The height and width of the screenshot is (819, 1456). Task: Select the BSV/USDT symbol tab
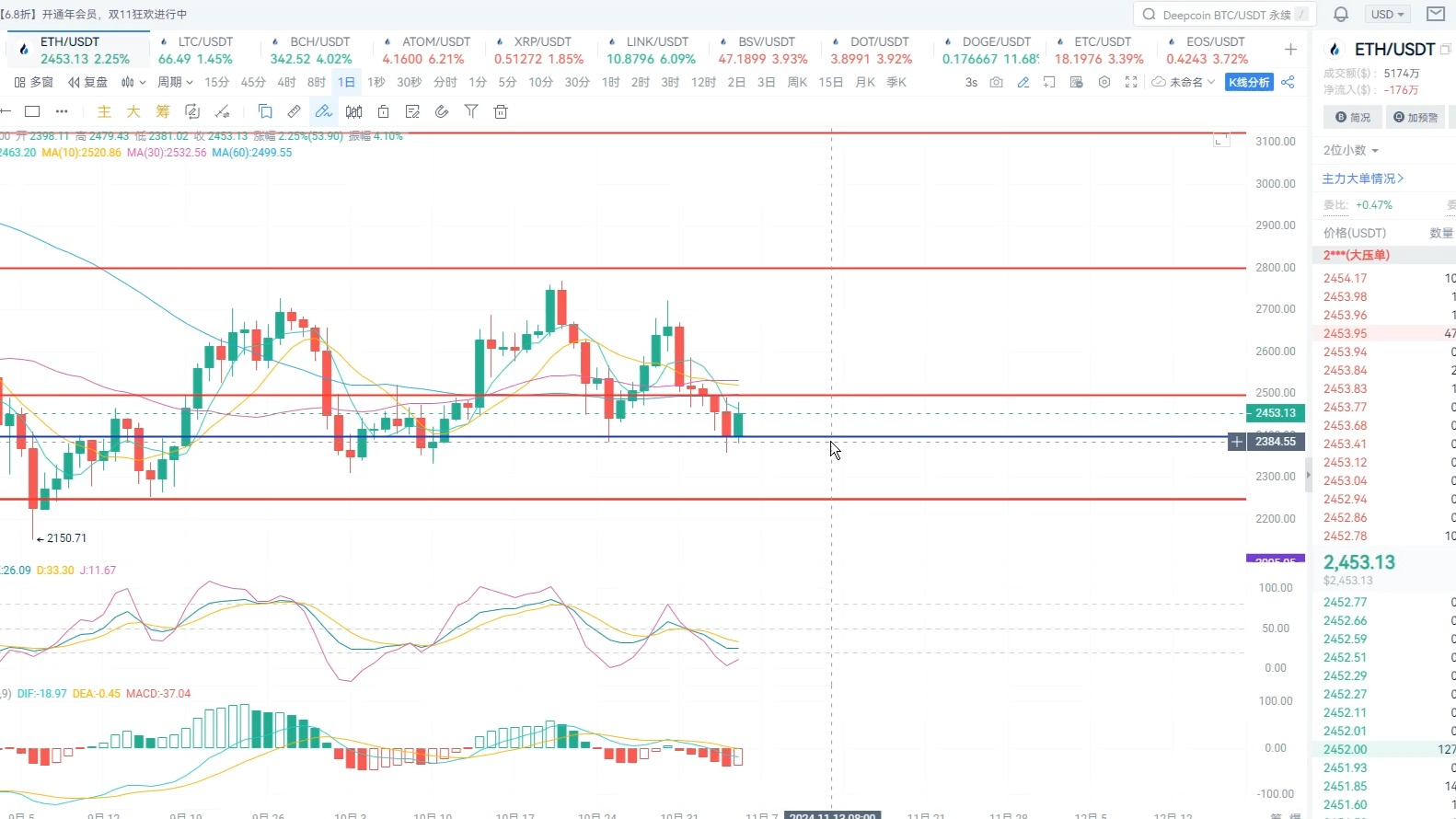click(x=766, y=50)
